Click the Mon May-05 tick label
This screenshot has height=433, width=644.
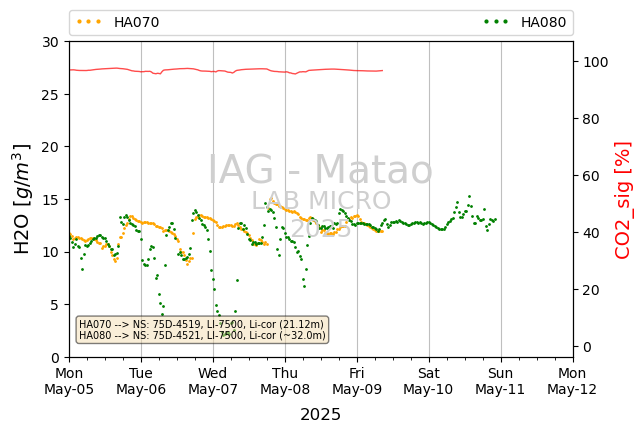tap(69, 381)
